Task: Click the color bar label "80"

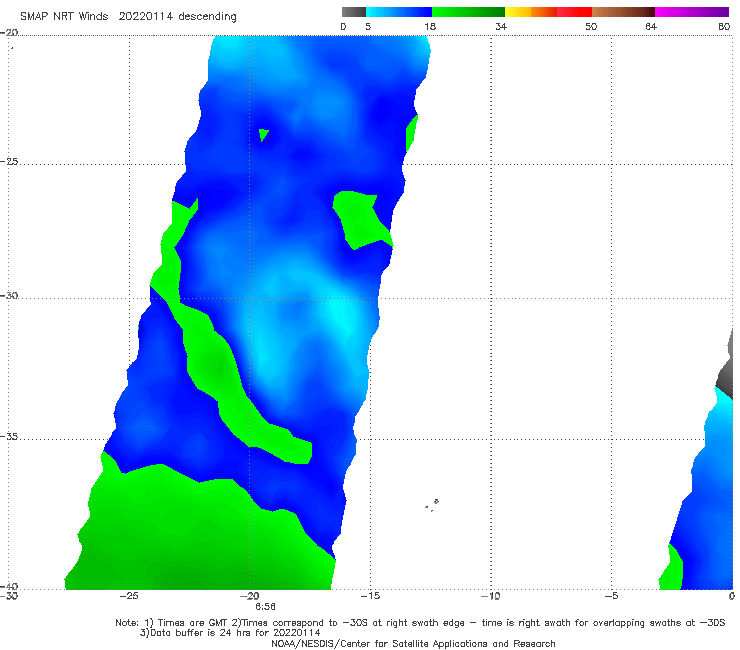Action: point(724,27)
